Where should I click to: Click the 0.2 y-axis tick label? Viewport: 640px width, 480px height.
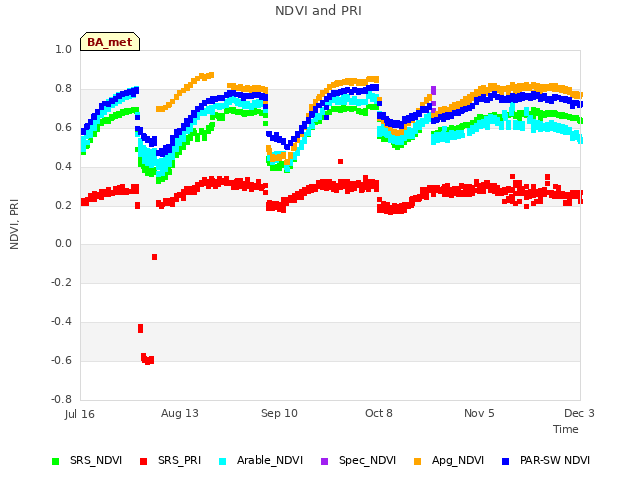click(x=63, y=205)
